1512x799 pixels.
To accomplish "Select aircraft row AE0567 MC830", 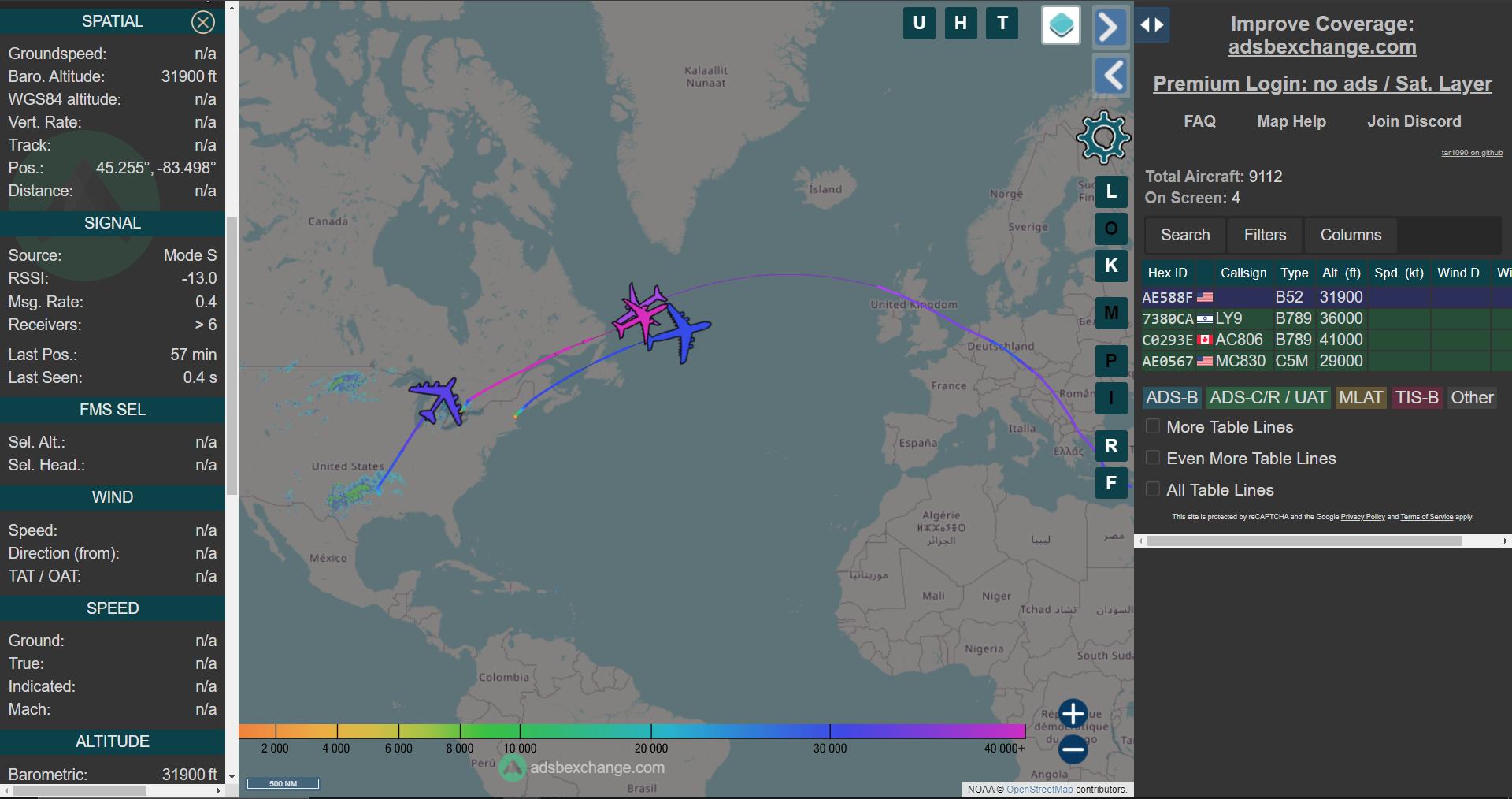I will click(x=1326, y=361).
